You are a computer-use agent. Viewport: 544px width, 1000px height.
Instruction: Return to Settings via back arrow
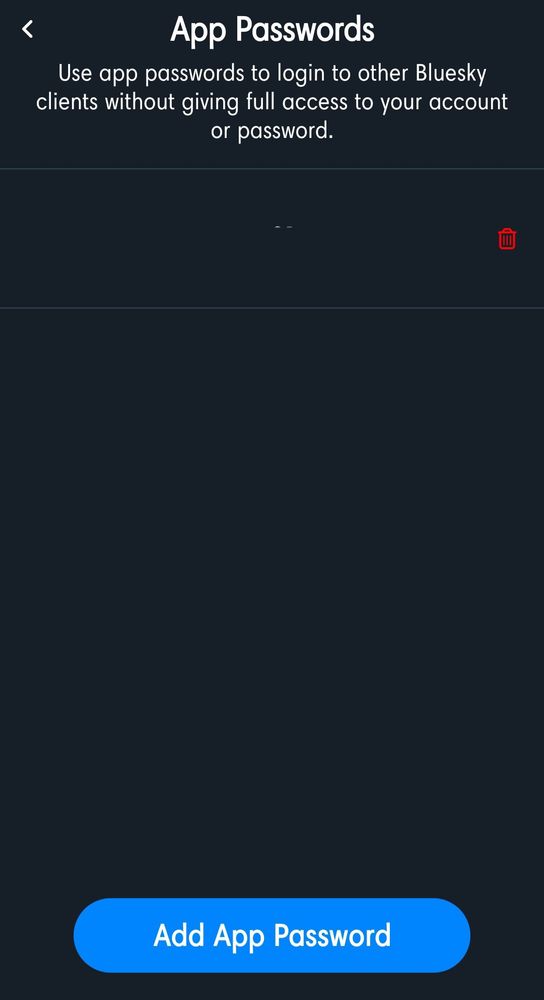click(x=27, y=29)
